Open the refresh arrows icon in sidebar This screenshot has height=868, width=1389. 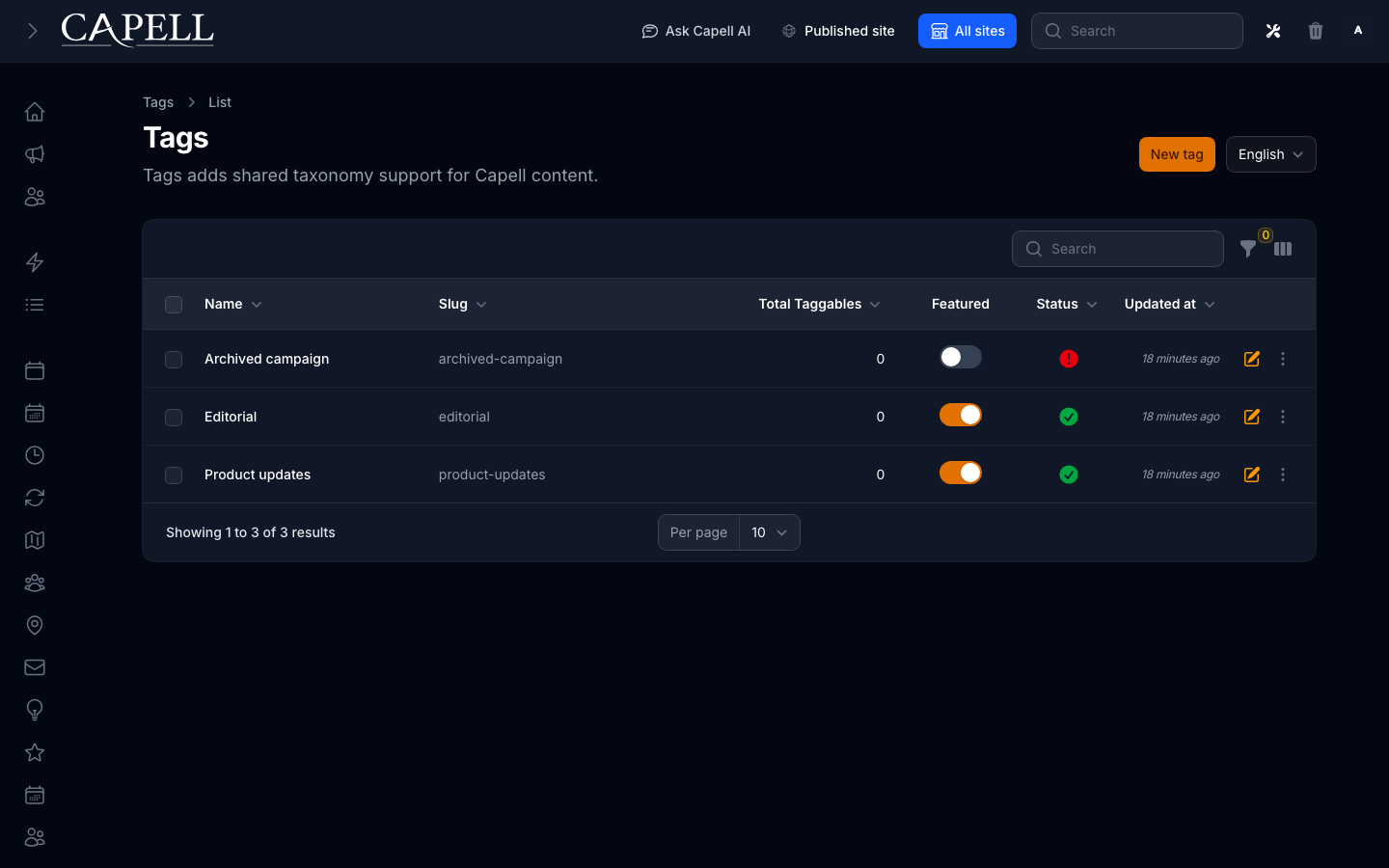point(35,498)
